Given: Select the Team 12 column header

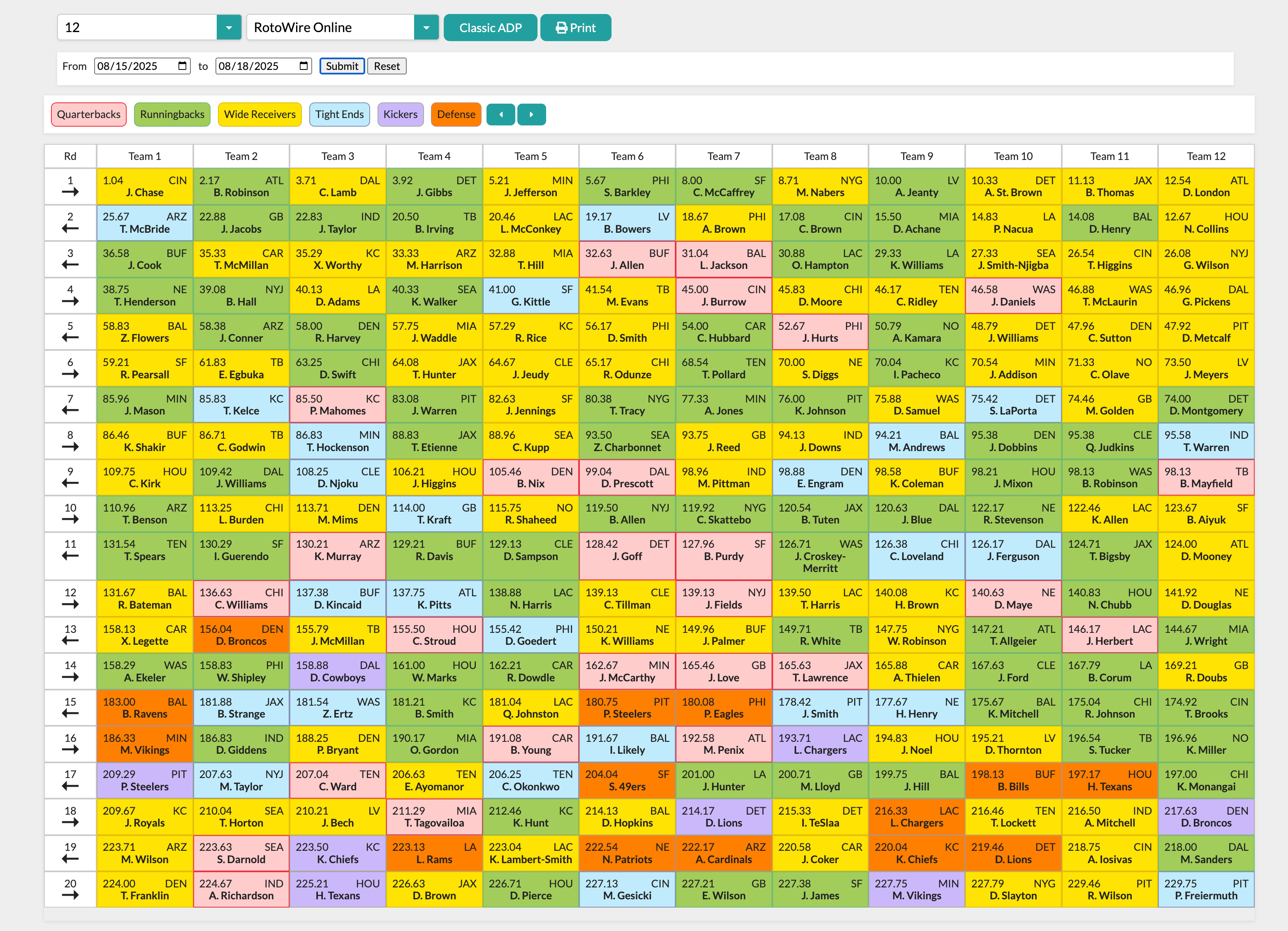Looking at the screenshot, I should [x=1206, y=156].
